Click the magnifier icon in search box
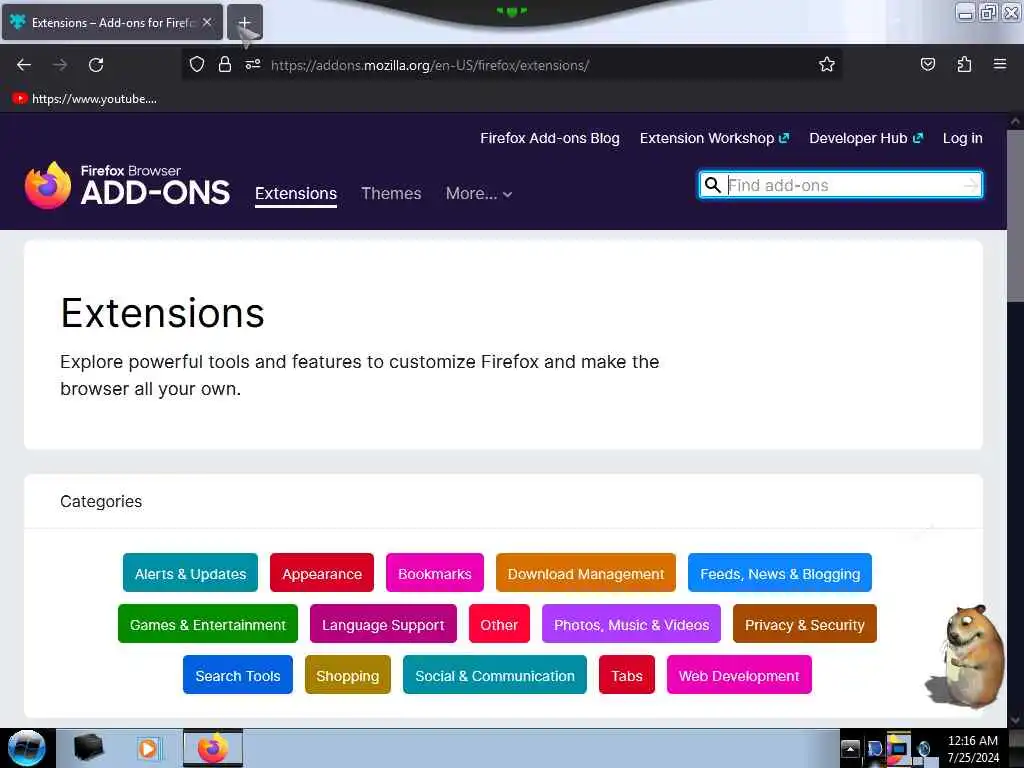 (713, 185)
